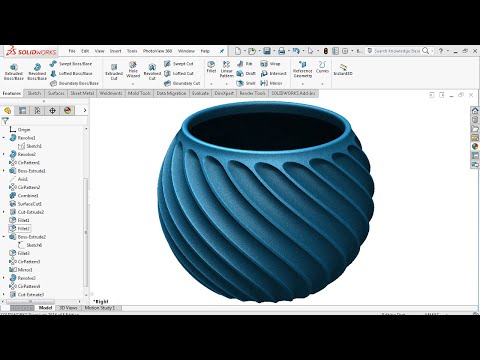The width and height of the screenshot is (480, 360).
Task: Click the Search Knowledge Base field
Action: 397,51
